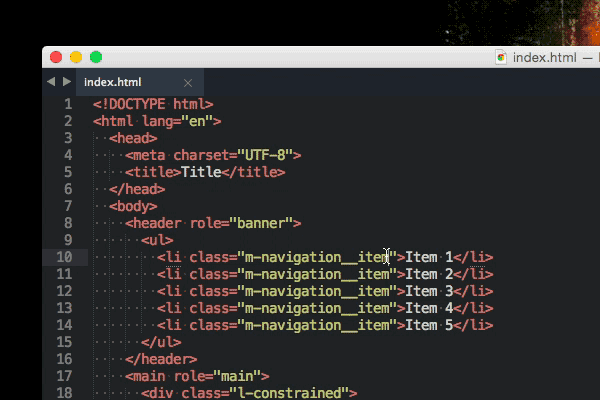Click the document icon in title bar
600x400 pixels.
pos(502,57)
